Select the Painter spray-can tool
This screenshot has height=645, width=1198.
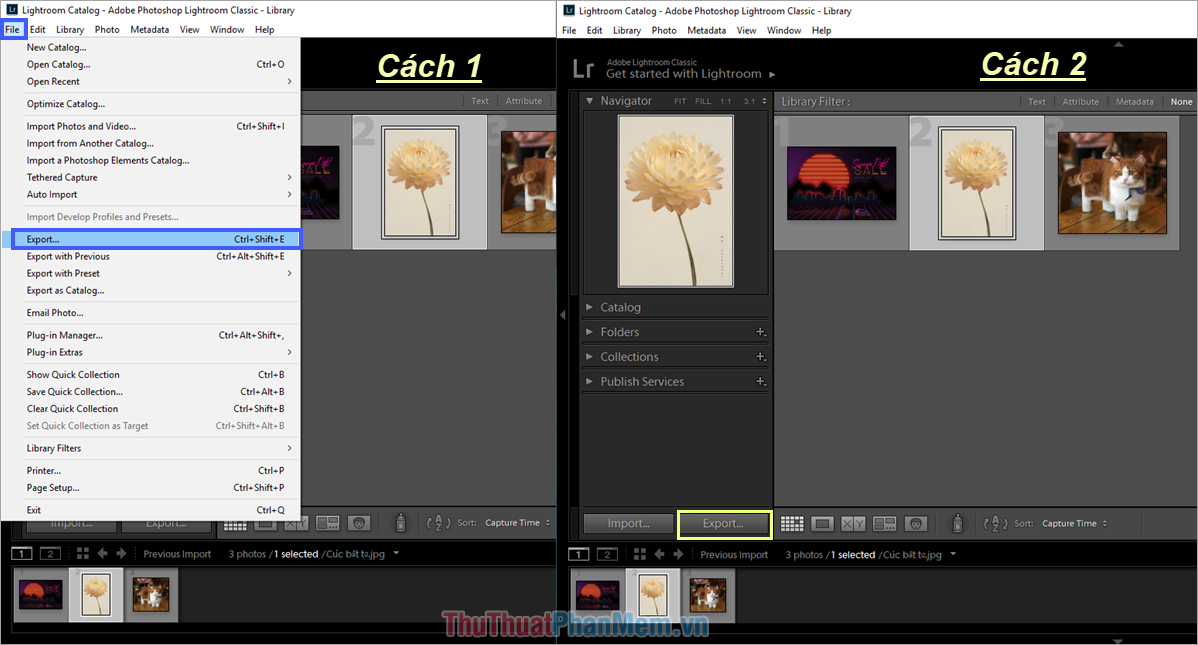coord(957,523)
